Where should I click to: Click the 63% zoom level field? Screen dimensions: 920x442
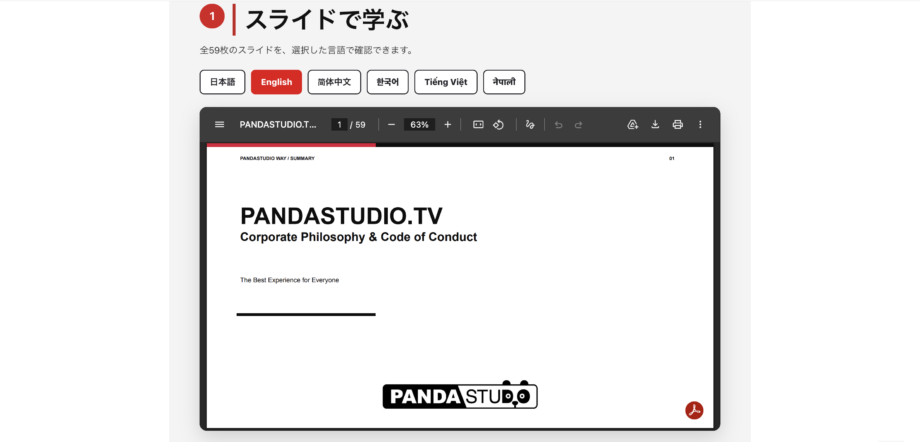pos(420,124)
